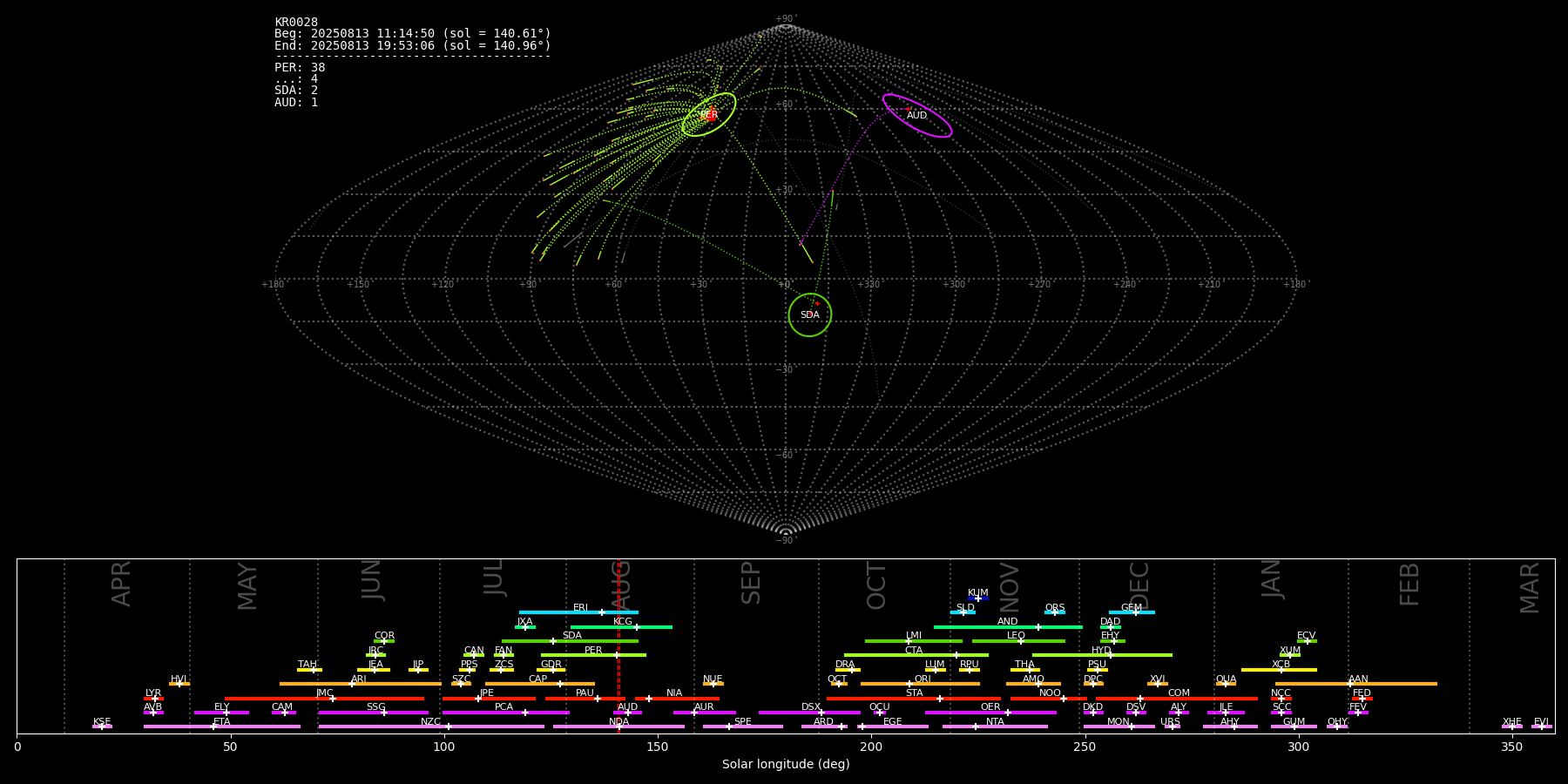This screenshot has width=1568, height=784.
Task: Select the 'SDA: 2' count in header
Action: point(296,91)
